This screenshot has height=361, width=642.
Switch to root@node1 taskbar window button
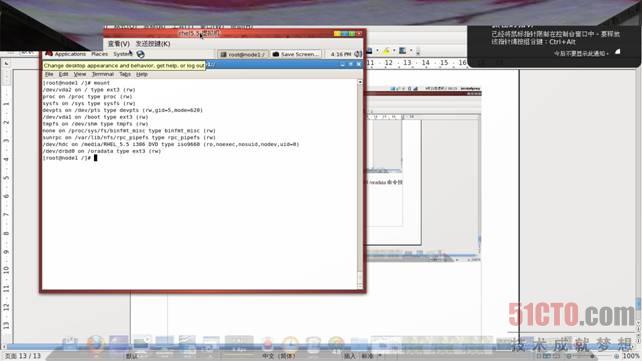[x=243, y=54]
